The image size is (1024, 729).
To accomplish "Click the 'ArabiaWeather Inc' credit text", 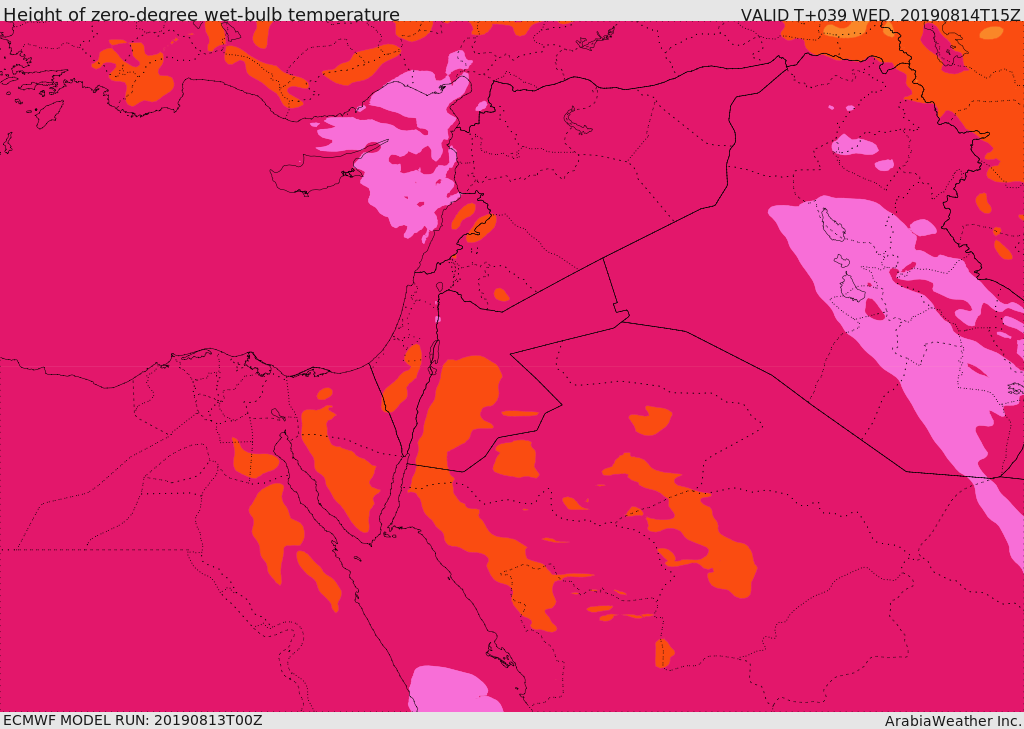I will pyautogui.click(x=953, y=721).
